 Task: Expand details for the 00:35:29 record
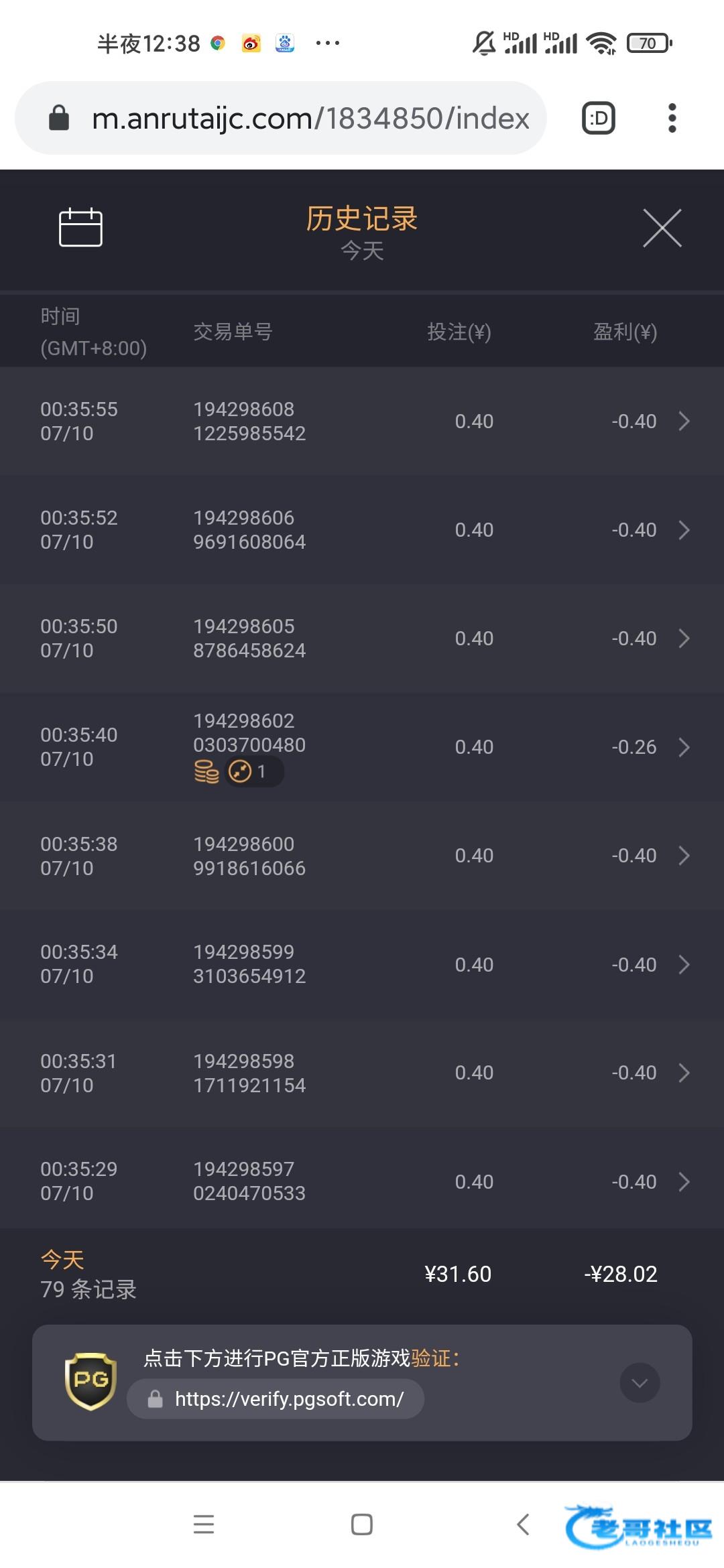pos(684,1182)
